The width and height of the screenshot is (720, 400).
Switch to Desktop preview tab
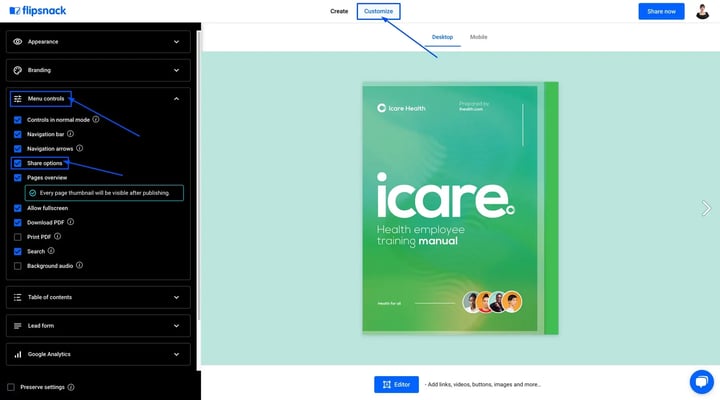click(x=442, y=37)
